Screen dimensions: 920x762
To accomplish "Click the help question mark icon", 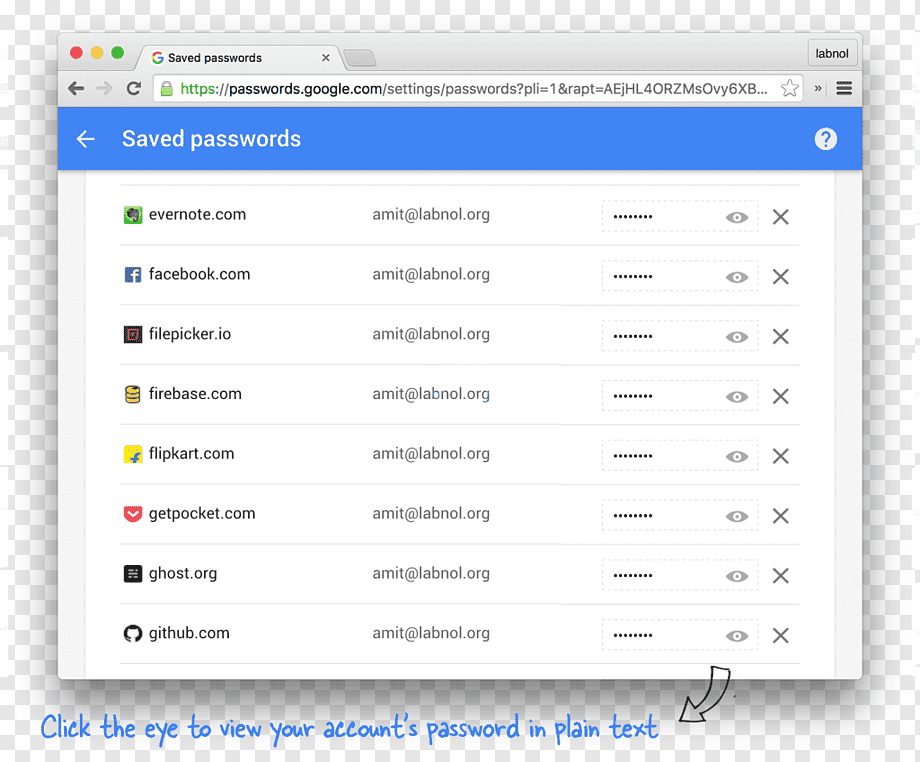I will coord(825,139).
